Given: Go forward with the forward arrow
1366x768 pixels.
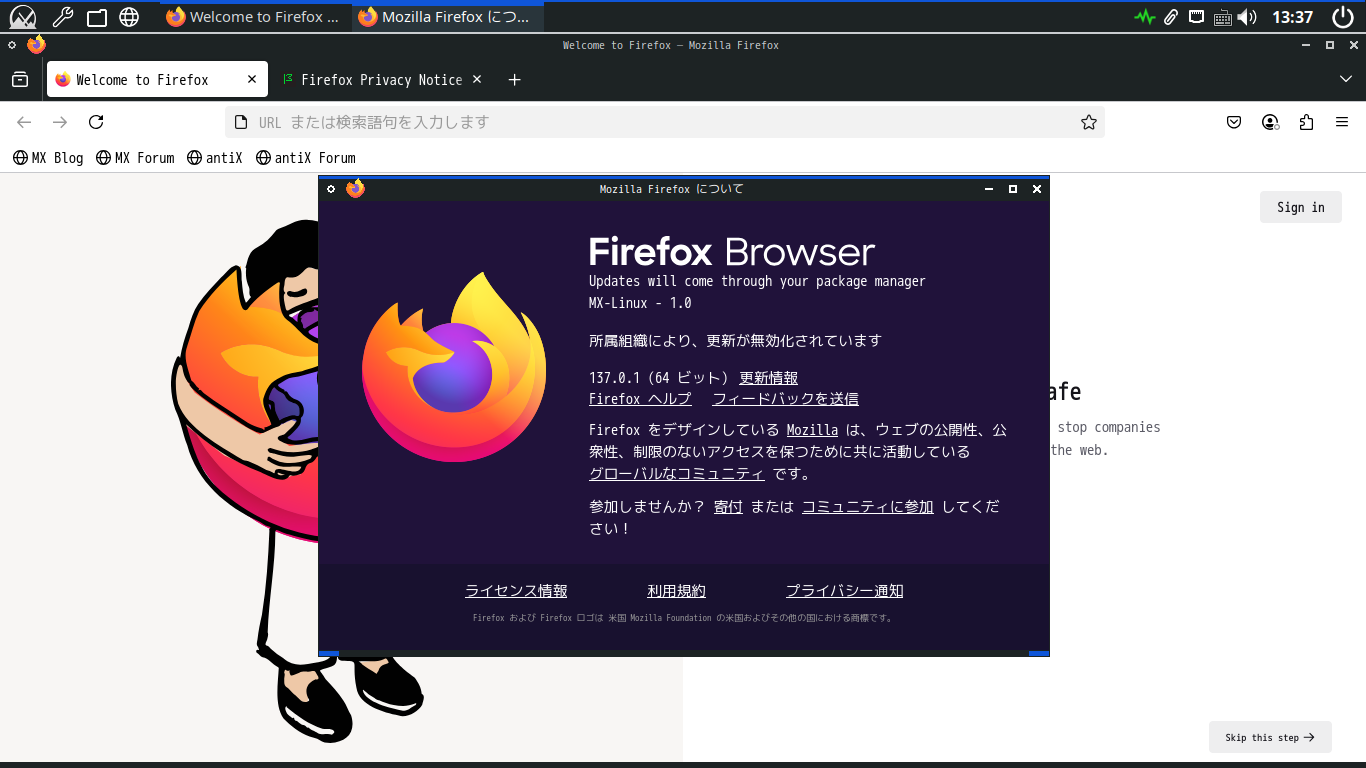Looking at the screenshot, I should [x=60, y=122].
